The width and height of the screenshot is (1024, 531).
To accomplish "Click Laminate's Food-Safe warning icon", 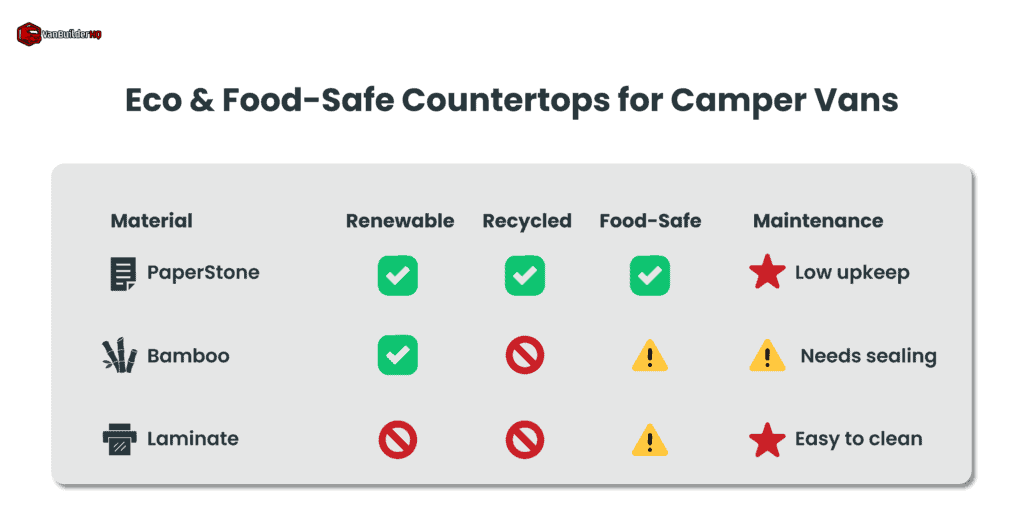I will click(x=649, y=438).
